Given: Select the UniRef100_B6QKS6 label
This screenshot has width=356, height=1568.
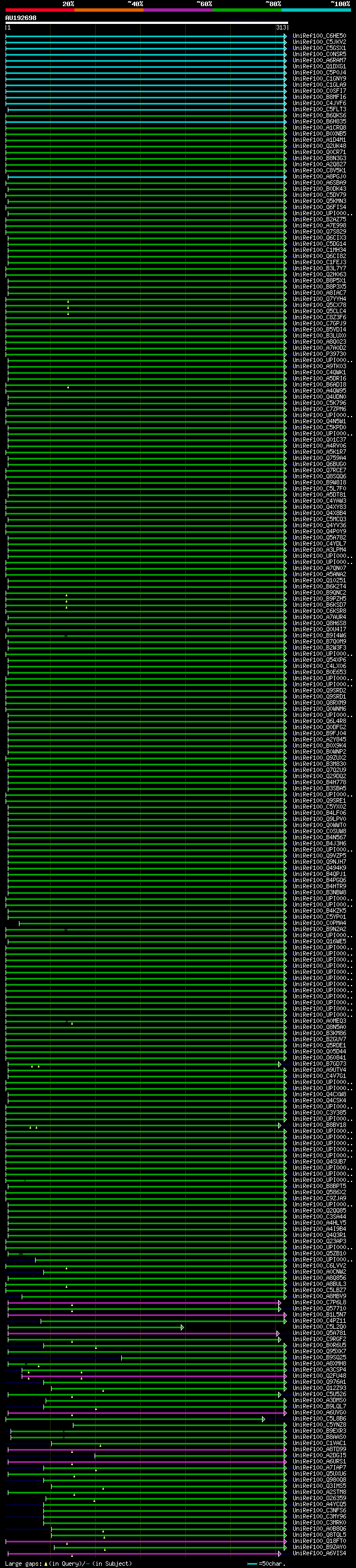Looking at the screenshot, I should point(319,116).
